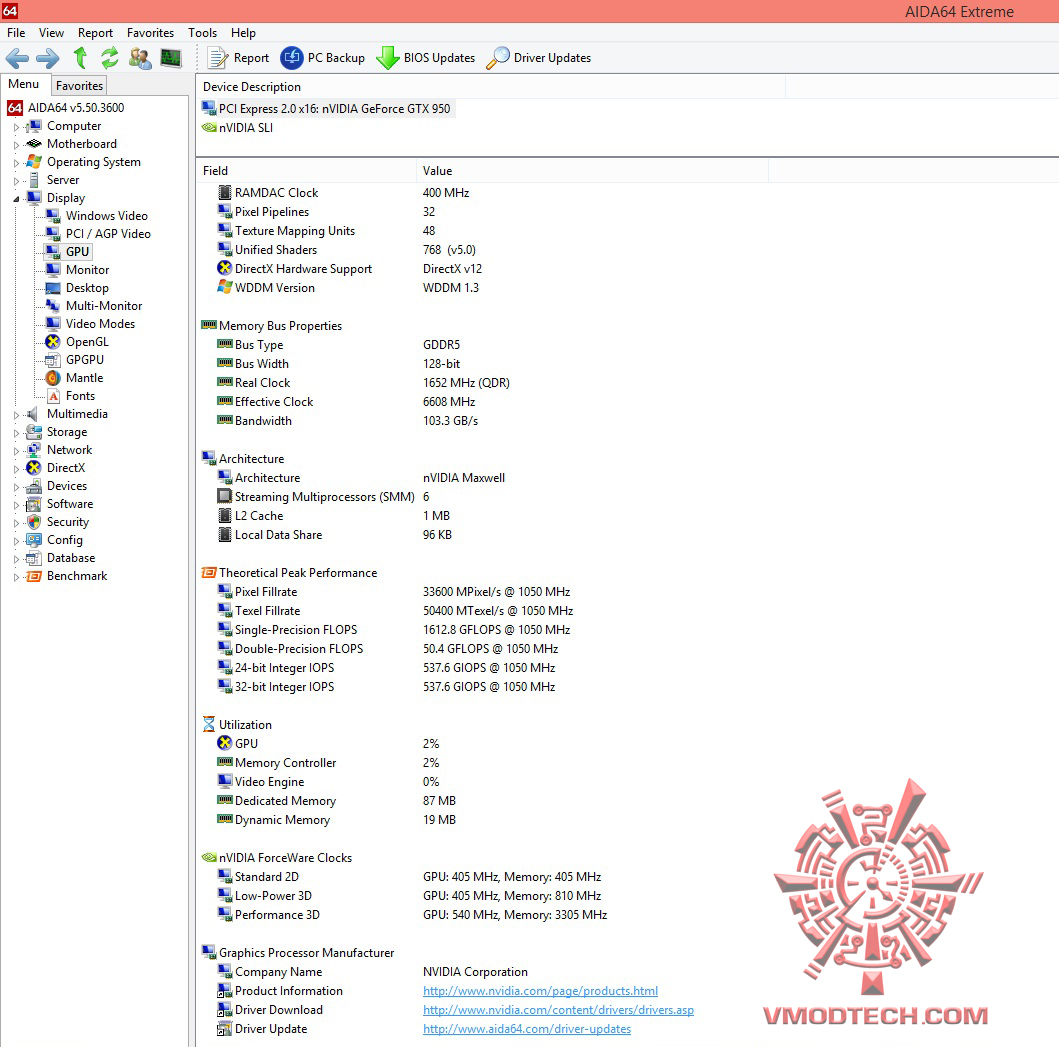1059x1047 pixels.
Task: Open the Report wizard from the toolbar
Action: coord(238,58)
